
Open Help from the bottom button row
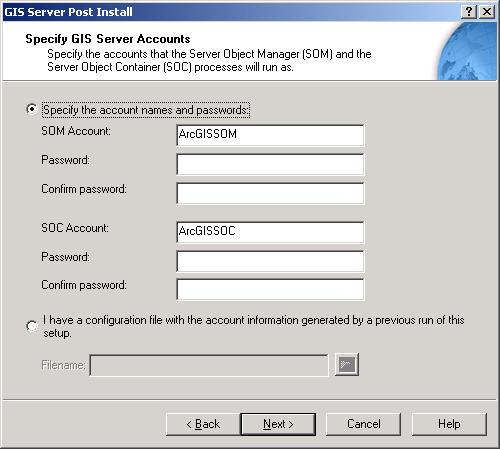click(x=449, y=424)
